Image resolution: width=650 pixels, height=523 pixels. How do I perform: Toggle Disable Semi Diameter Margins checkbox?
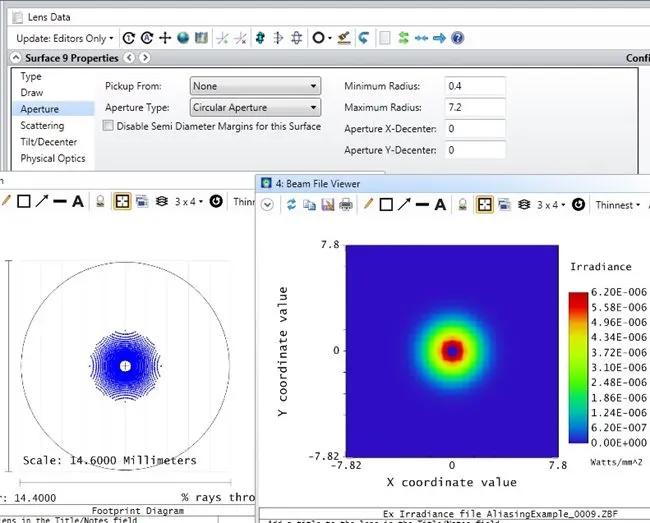(x=108, y=126)
